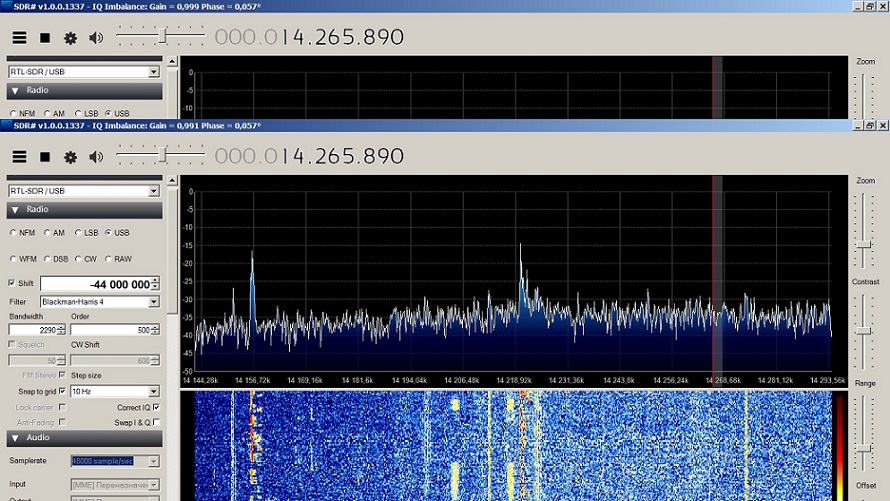Collapse the Radio panel in the front window
Image resolution: width=890 pixels, height=501 pixels.
85,210
